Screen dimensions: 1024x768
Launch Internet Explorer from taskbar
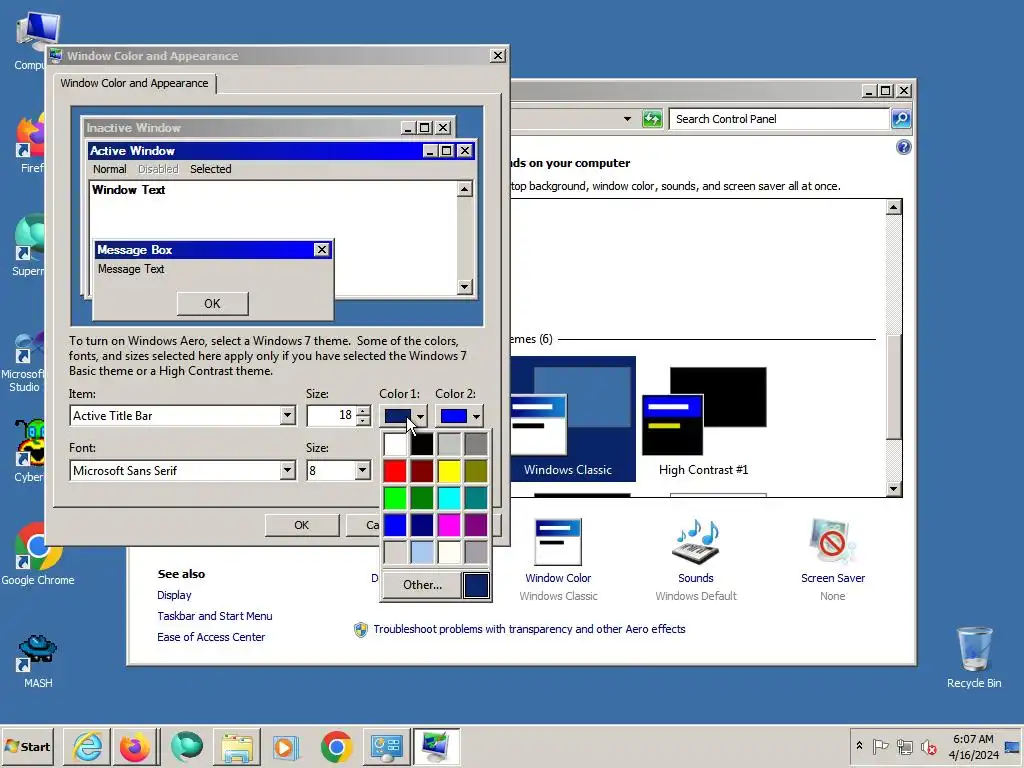tap(87, 746)
